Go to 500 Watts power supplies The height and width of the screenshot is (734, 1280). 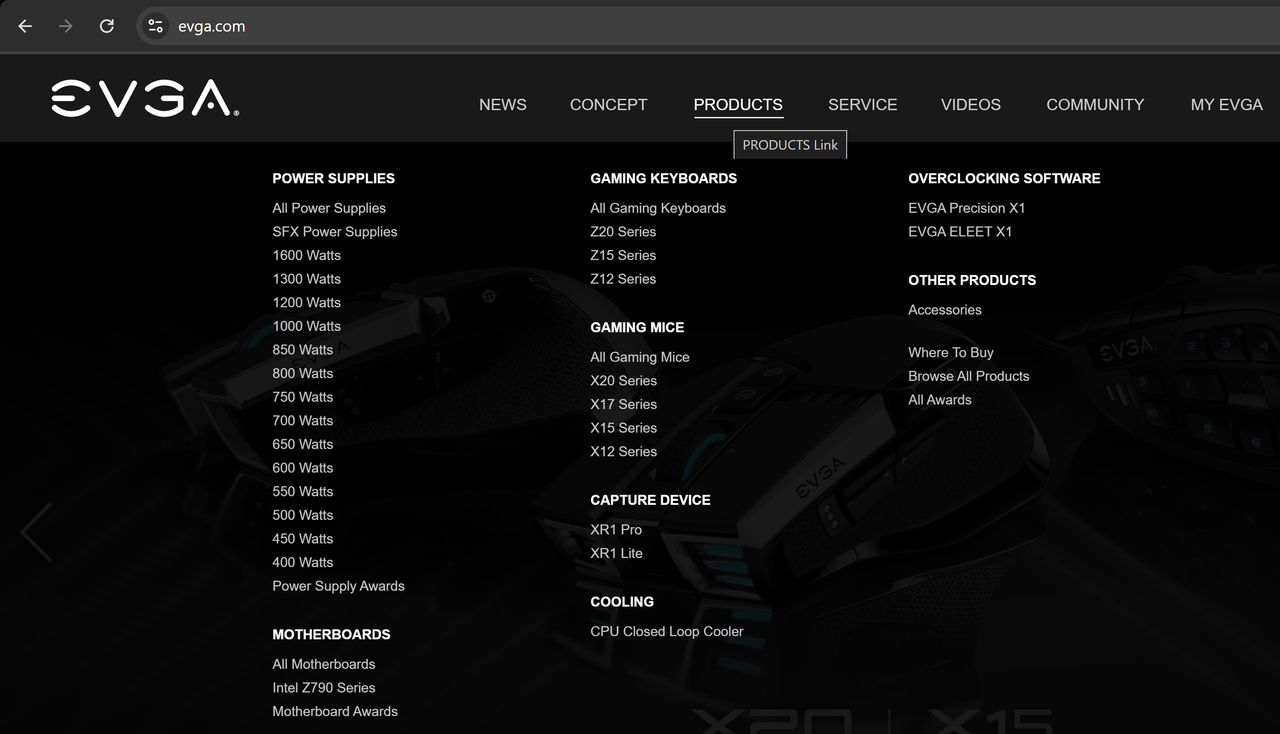coord(303,515)
